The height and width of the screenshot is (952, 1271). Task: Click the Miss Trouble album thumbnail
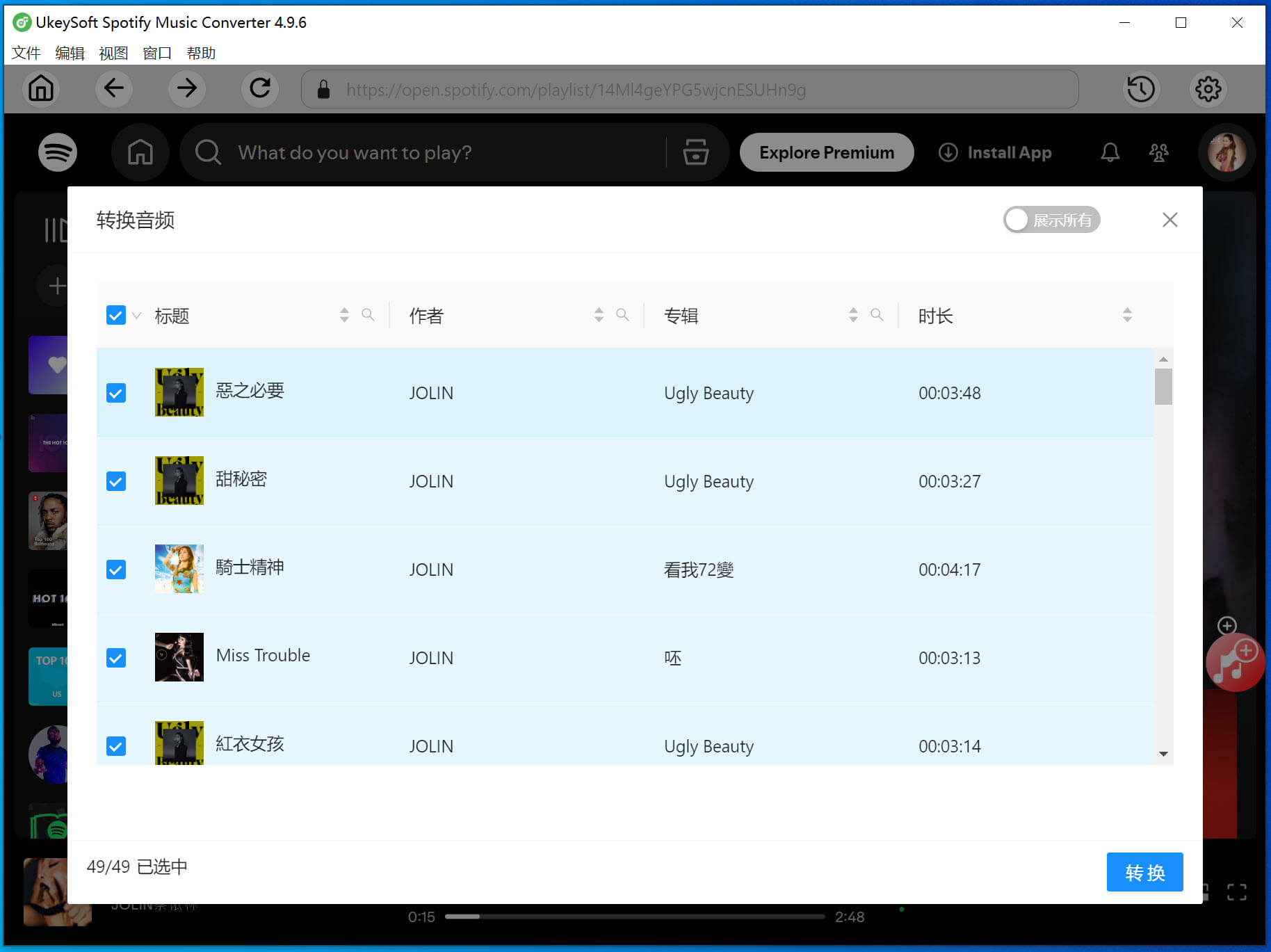pos(179,657)
